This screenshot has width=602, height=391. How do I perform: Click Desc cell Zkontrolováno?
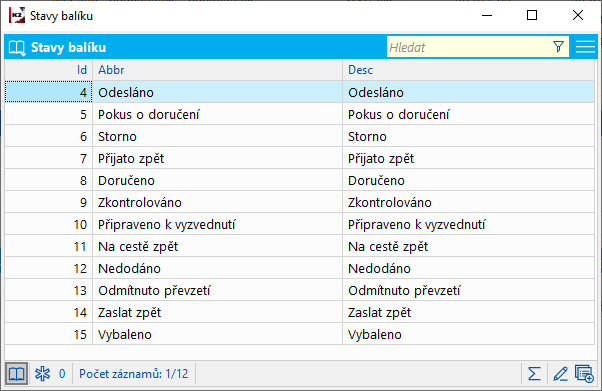(468, 202)
